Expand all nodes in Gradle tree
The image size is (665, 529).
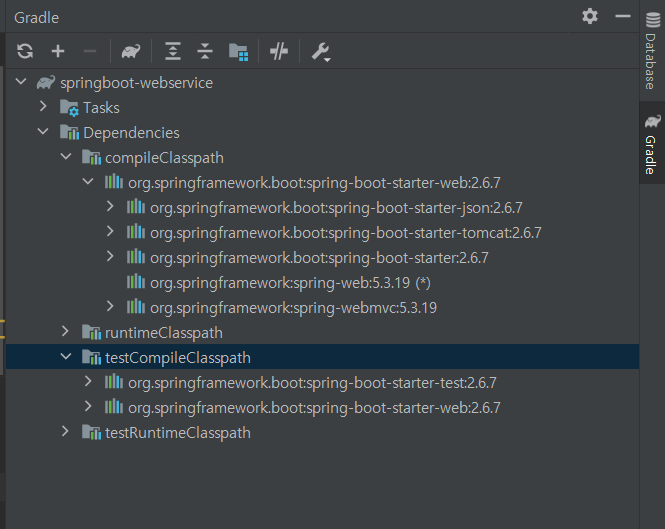173,51
